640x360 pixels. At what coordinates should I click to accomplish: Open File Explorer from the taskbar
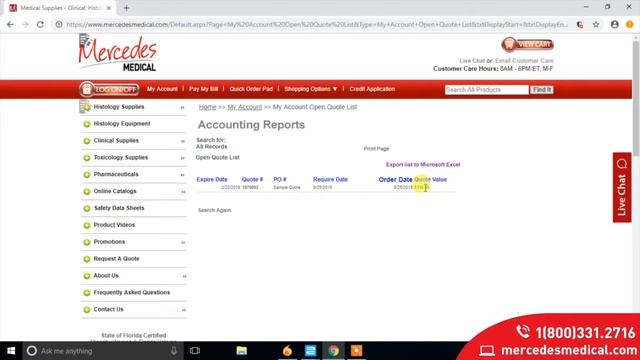242,351
